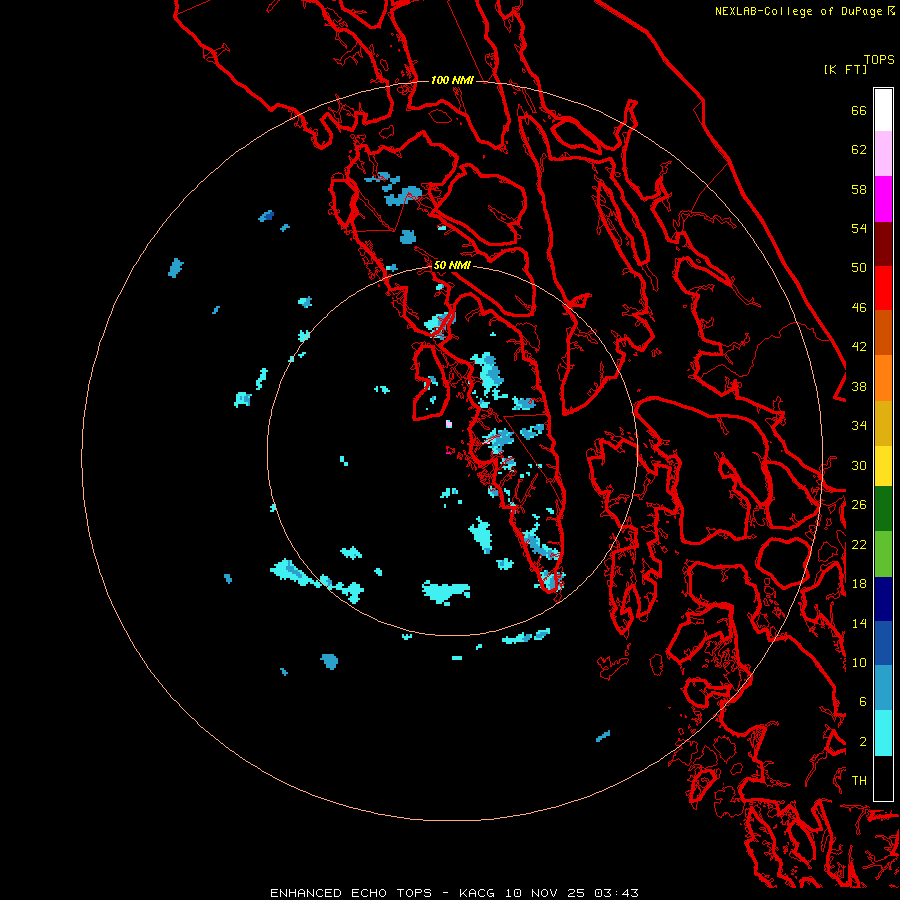The image size is (900, 900).
Task: Pick the dark orange legend swatch
Action: pos(883,333)
